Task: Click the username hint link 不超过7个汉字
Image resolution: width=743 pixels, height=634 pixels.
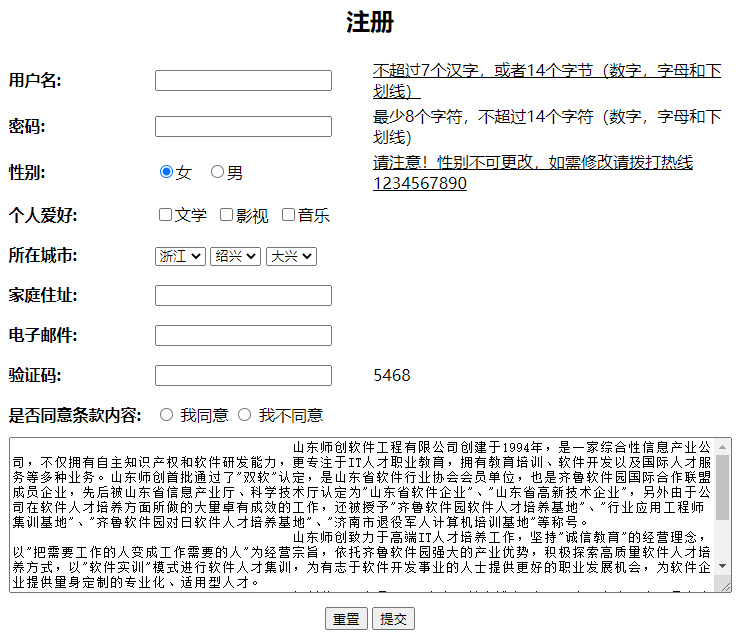Action: point(547,81)
